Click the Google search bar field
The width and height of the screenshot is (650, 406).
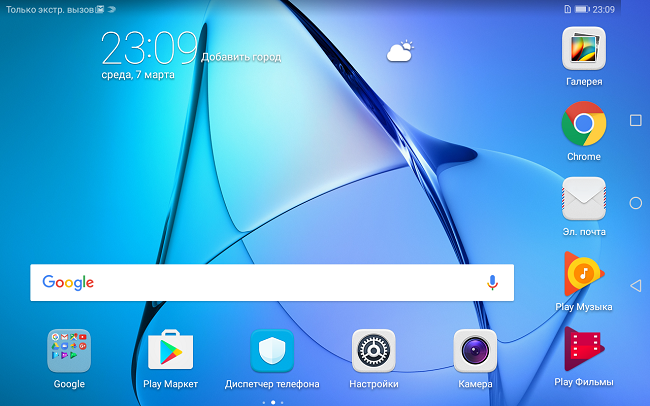pos(272,282)
